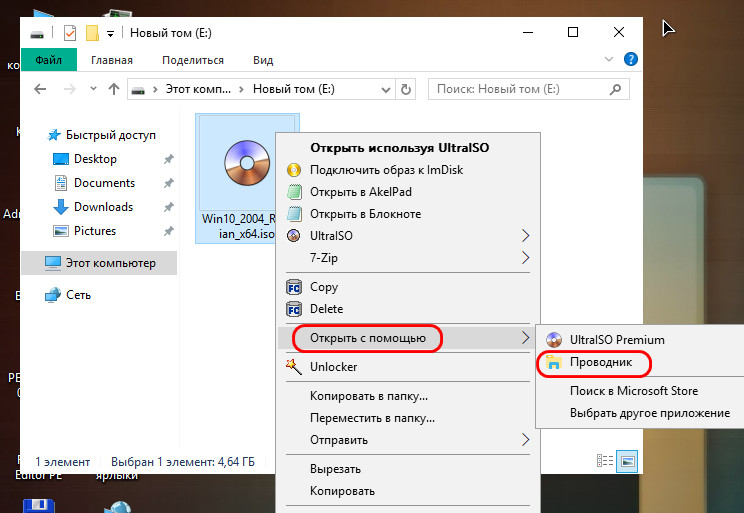Click the drive icon in the title bar

37,33
